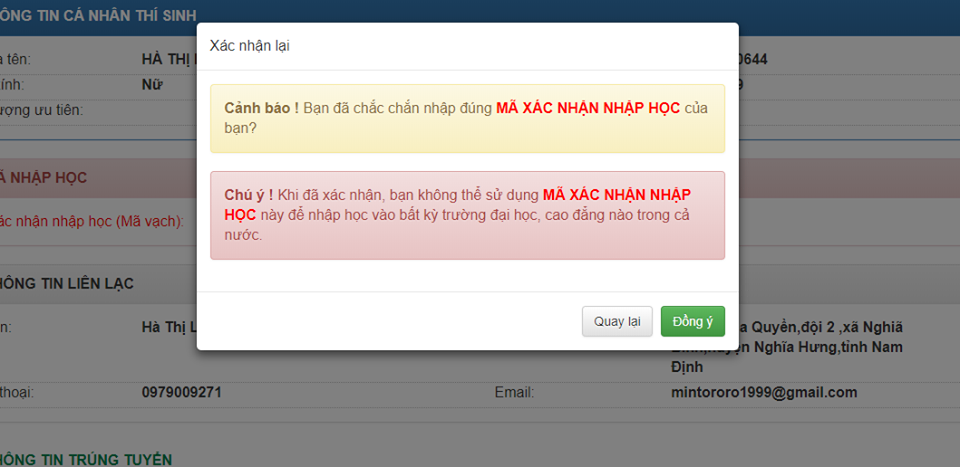The width and height of the screenshot is (960, 467).
Task: Click the red Chú ý notice box
Action: [x=467, y=215]
